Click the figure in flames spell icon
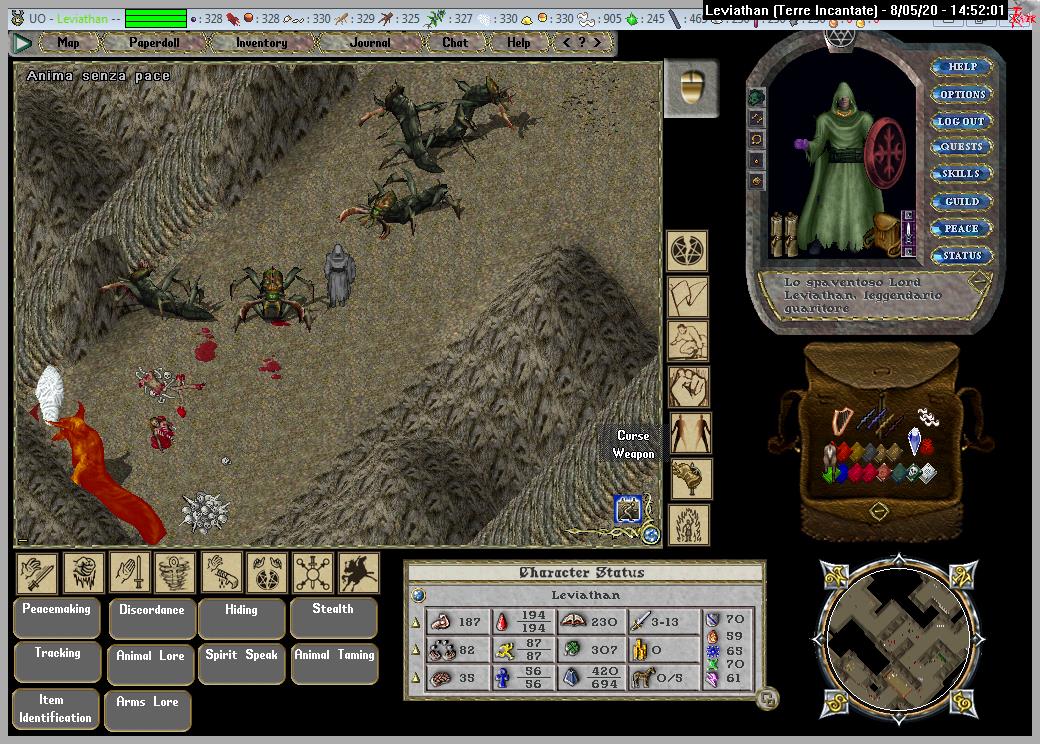 [688, 525]
